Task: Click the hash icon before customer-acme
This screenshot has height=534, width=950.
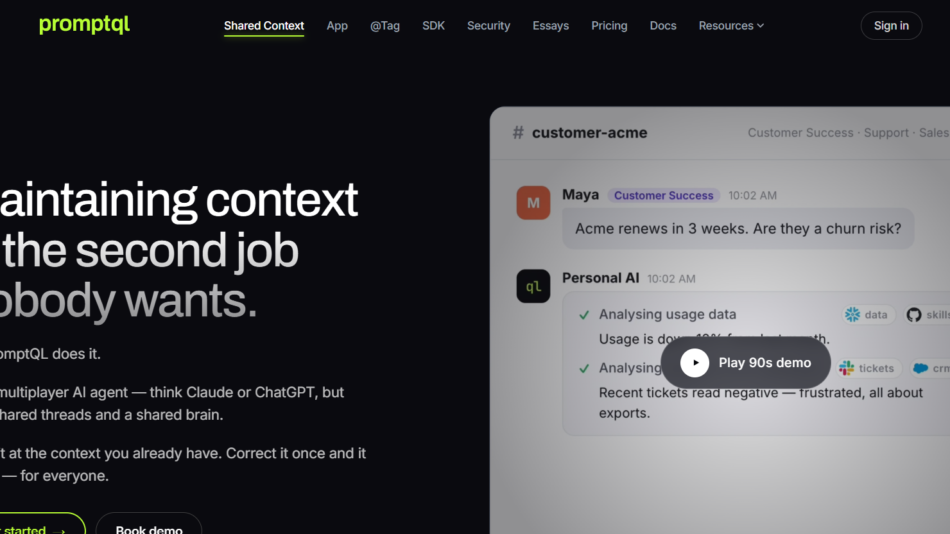Action: (x=518, y=132)
